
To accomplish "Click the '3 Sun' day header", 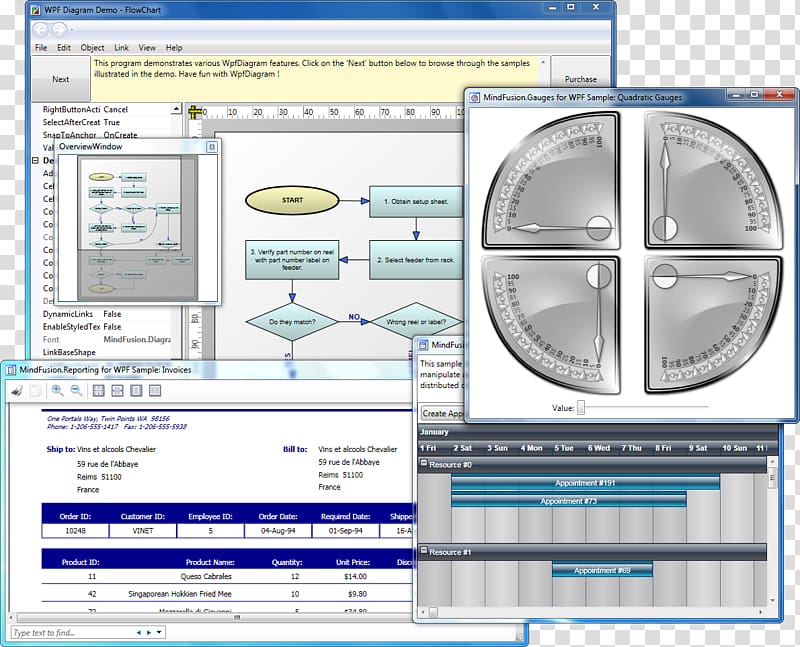I will 497,448.
